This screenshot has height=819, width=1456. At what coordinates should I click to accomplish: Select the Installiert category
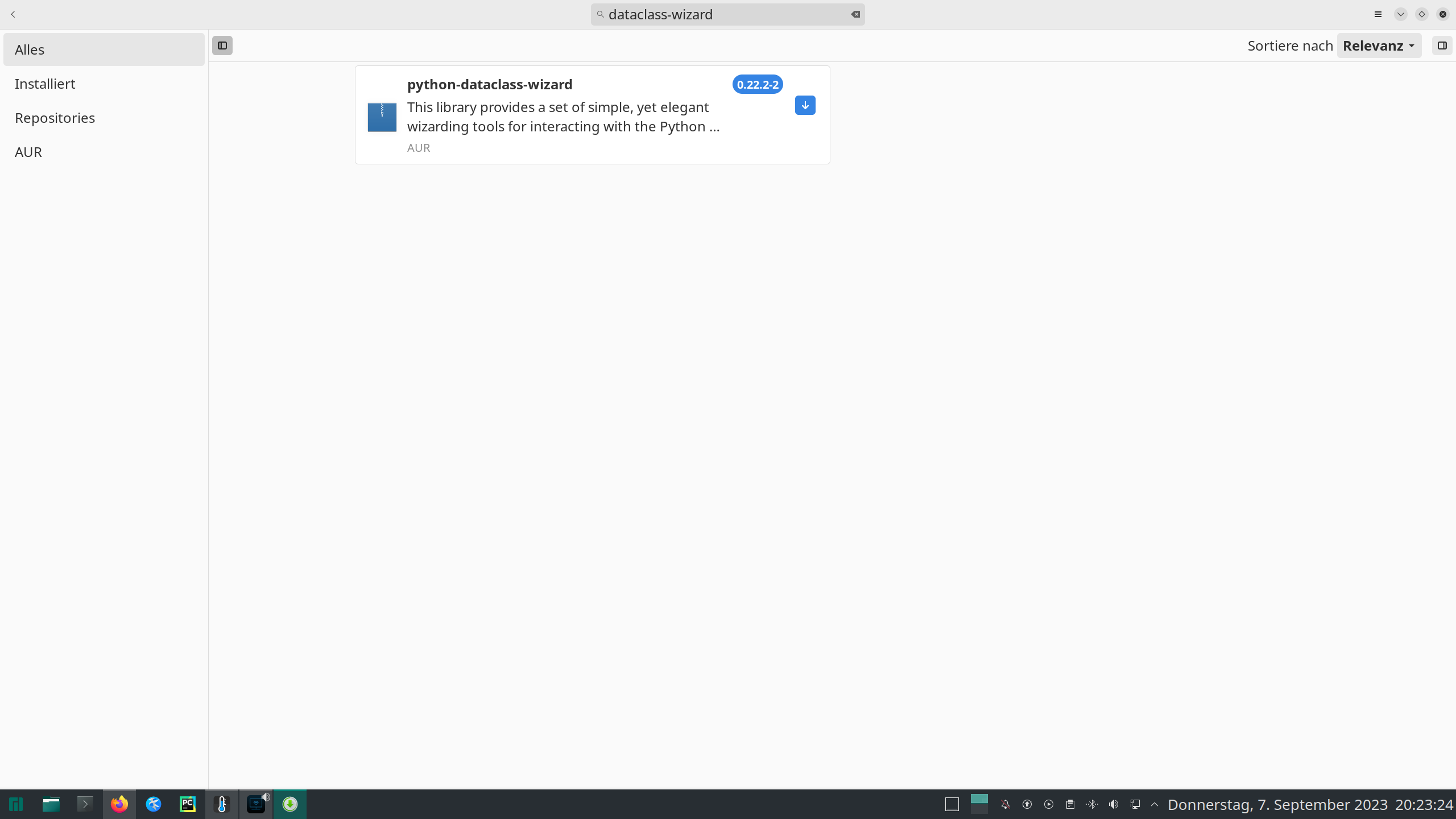point(104,84)
